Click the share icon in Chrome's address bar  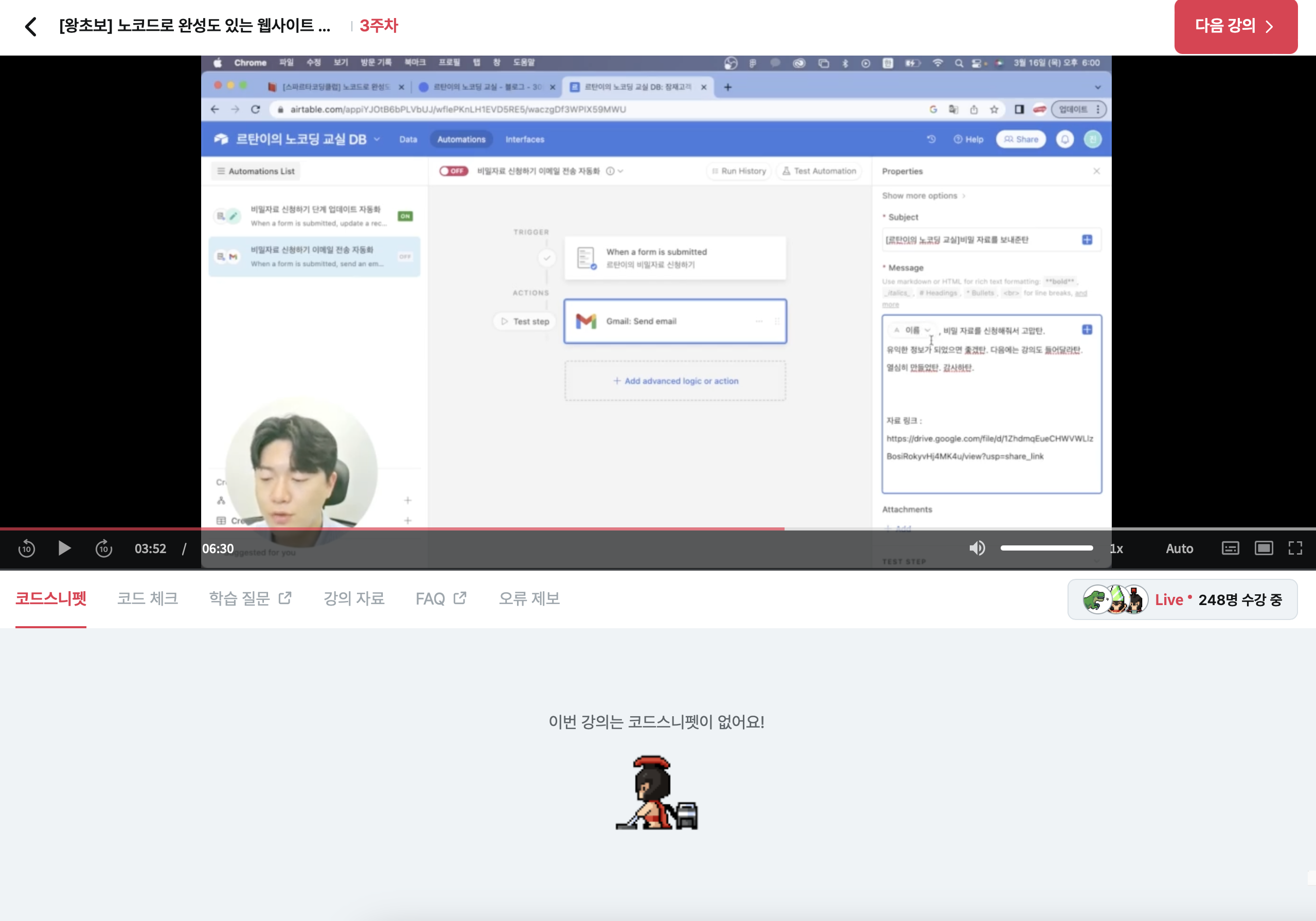click(x=973, y=110)
